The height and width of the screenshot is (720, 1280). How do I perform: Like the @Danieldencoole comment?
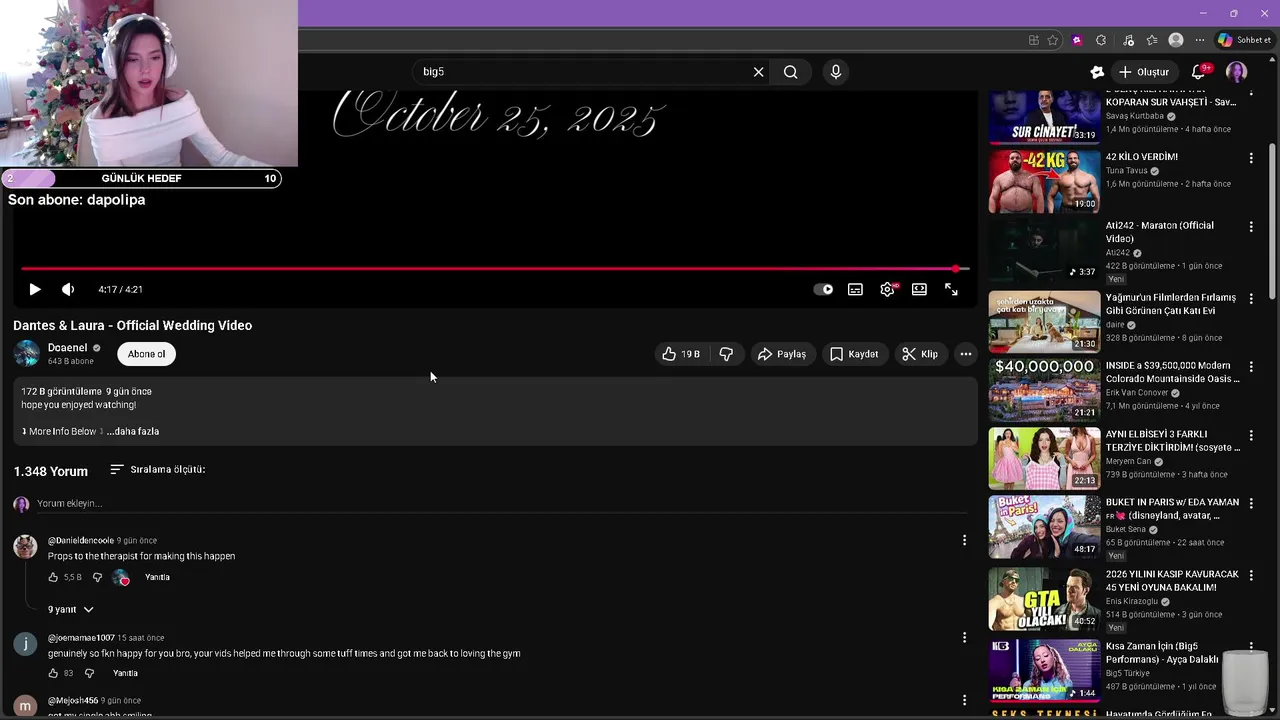[53, 577]
